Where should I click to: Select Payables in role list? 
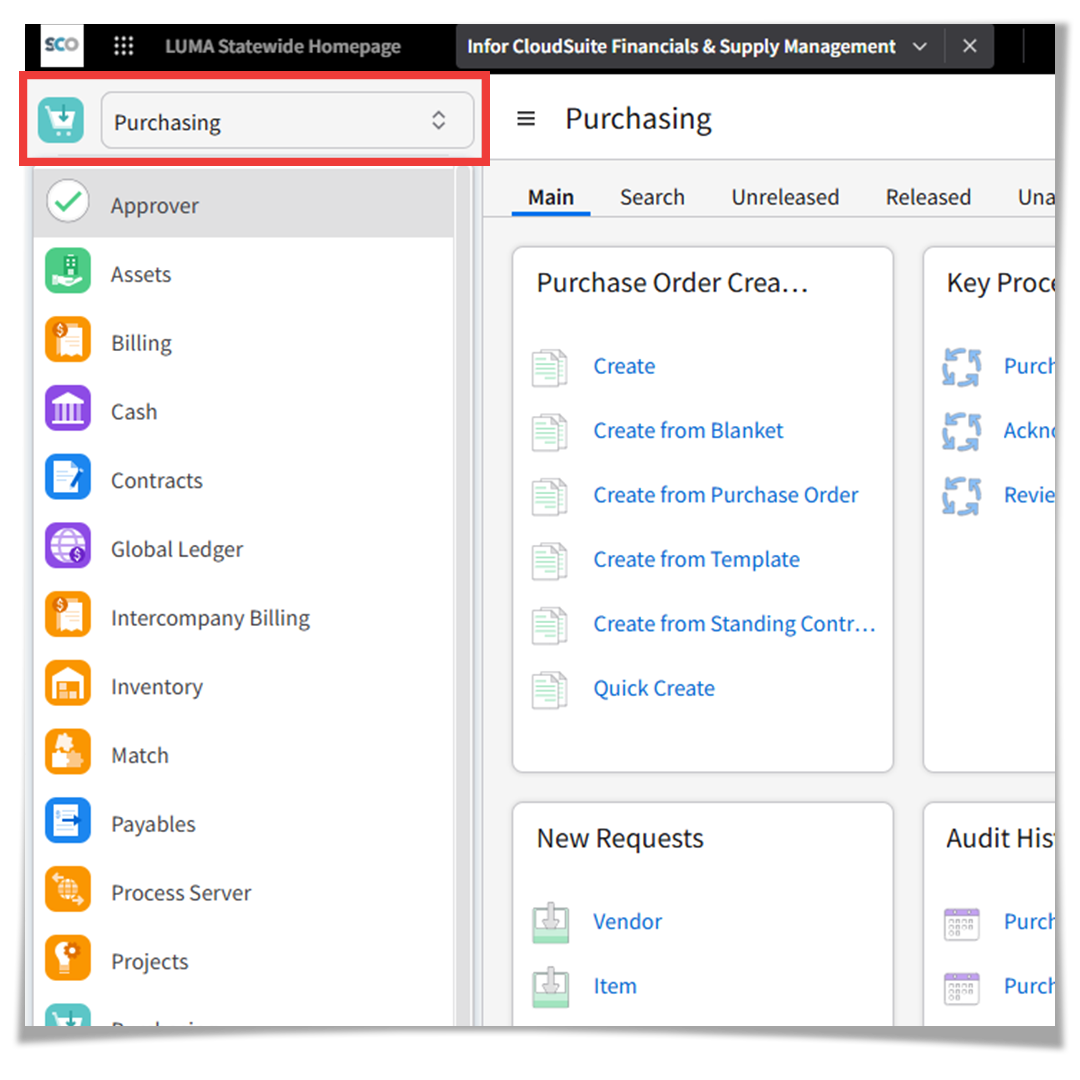click(x=243, y=824)
